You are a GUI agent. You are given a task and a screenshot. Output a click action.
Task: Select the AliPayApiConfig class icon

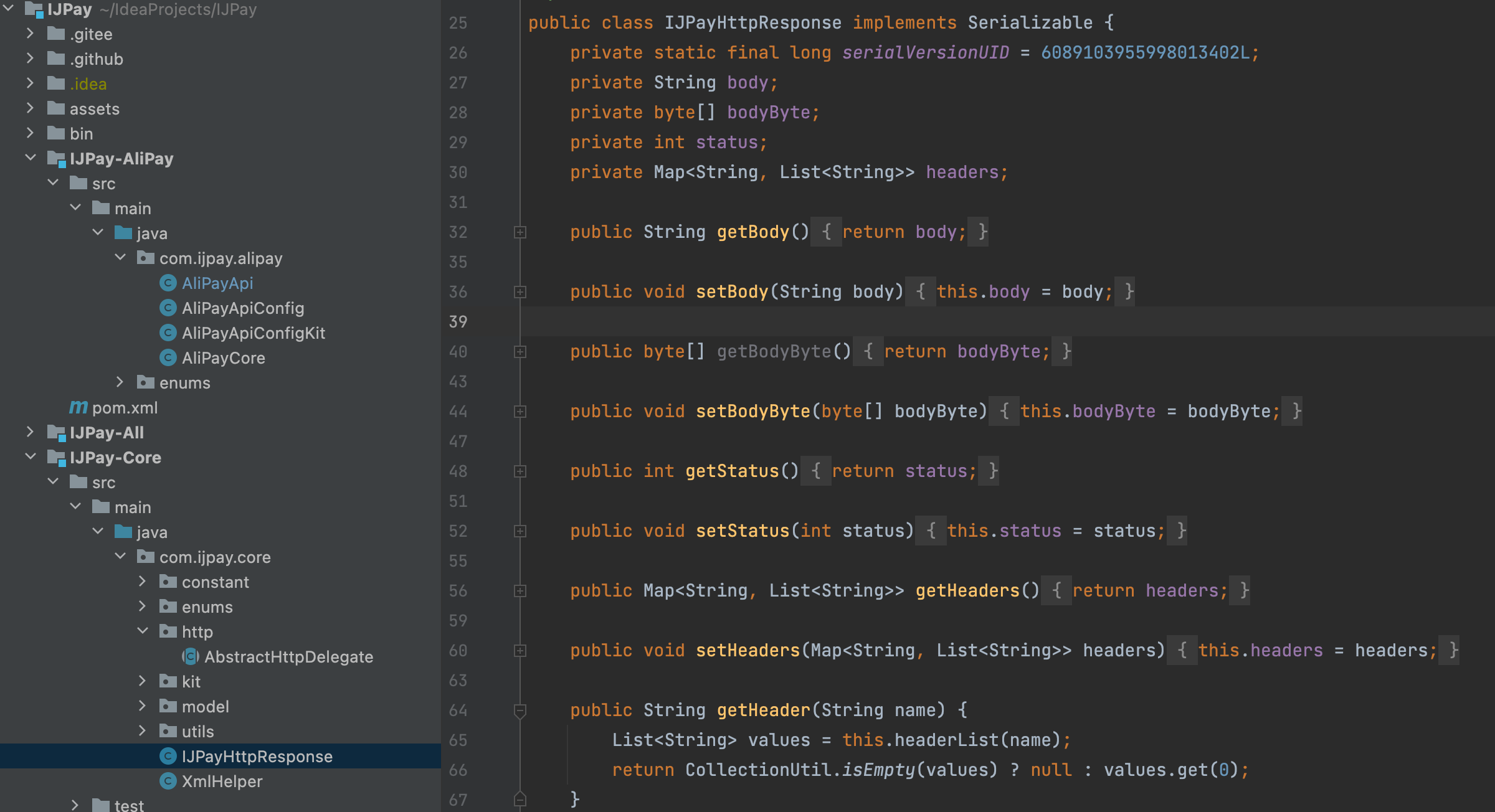tap(168, 307)
